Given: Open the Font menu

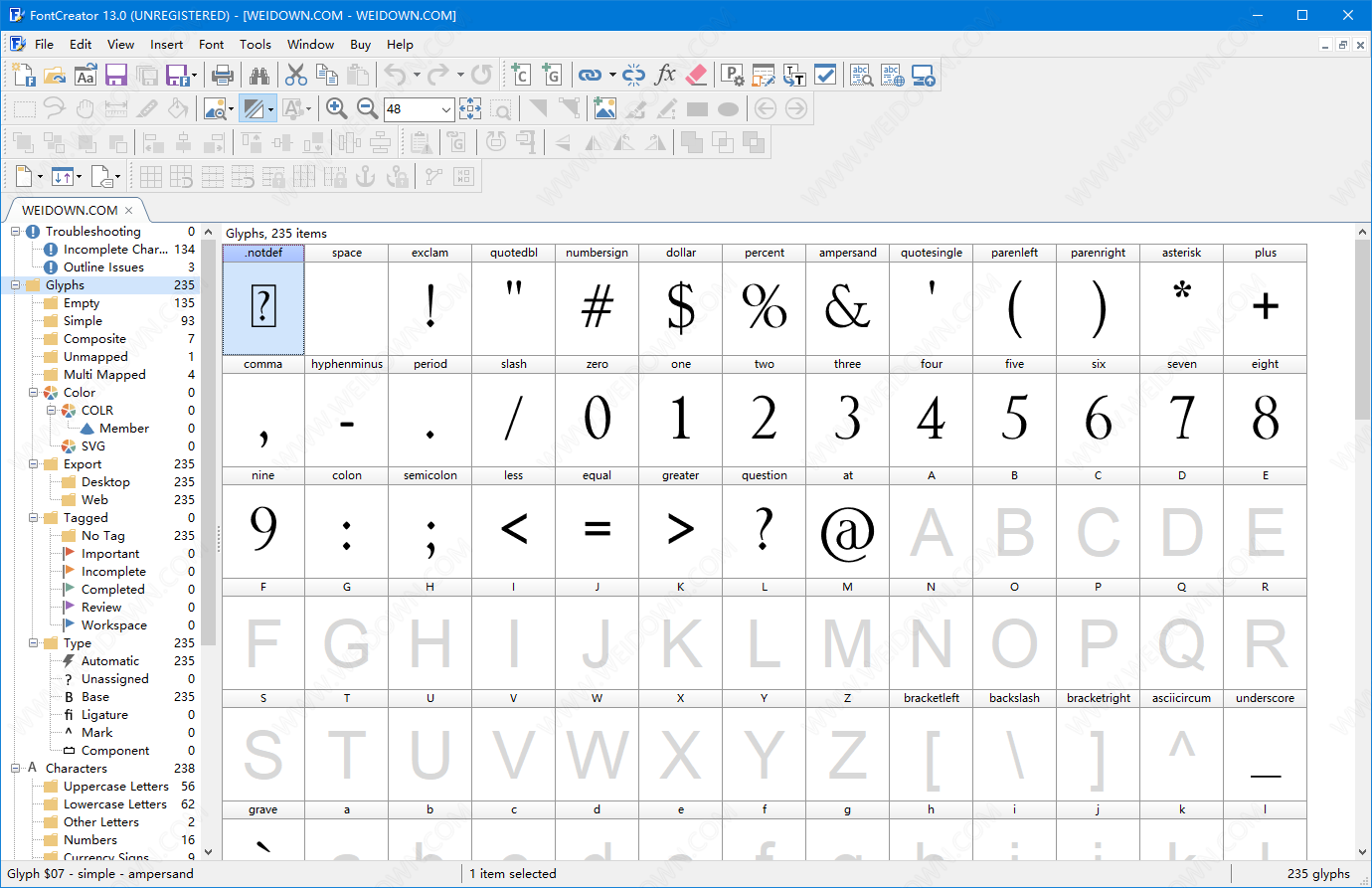Looking at the screenshot, I should pos(211,45).
